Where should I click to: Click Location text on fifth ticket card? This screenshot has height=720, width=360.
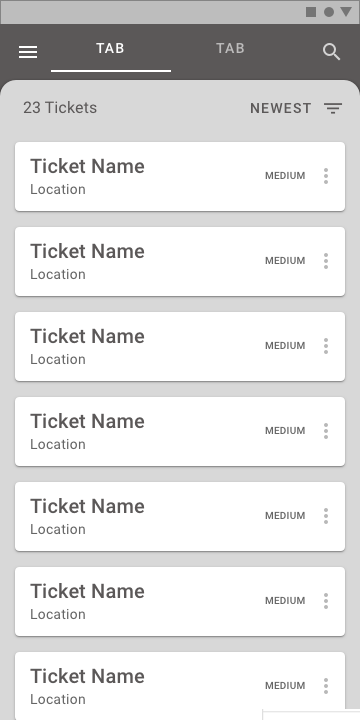58,529
